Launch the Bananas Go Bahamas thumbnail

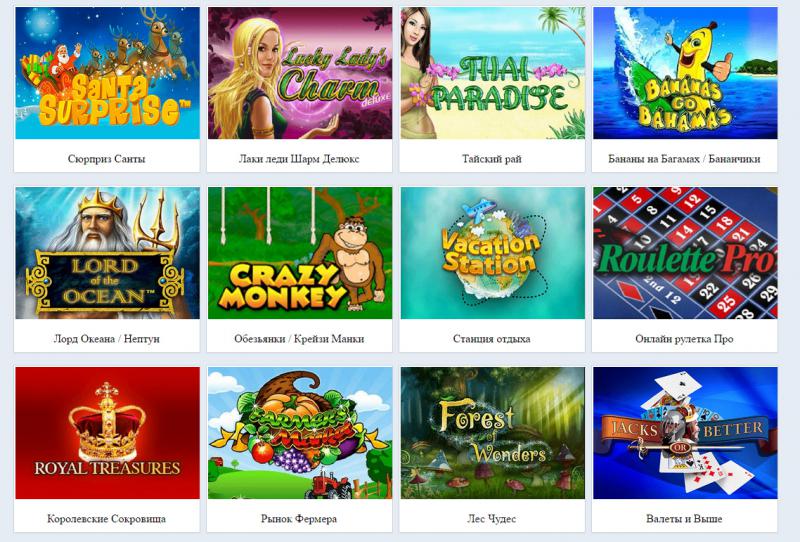click(685, 73)
